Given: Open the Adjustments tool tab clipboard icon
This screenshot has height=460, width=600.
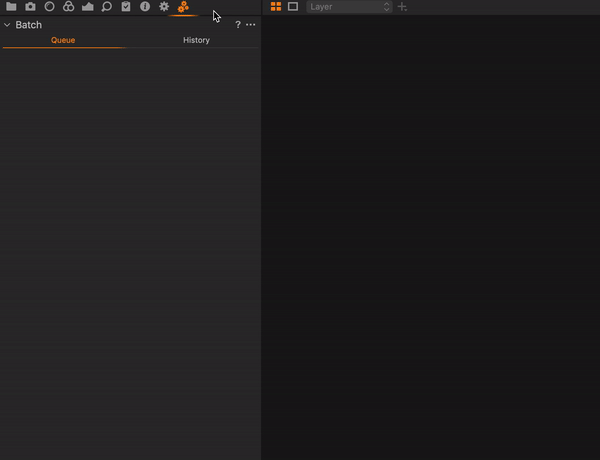Looking at the screenshot, I should pos(126,7).
